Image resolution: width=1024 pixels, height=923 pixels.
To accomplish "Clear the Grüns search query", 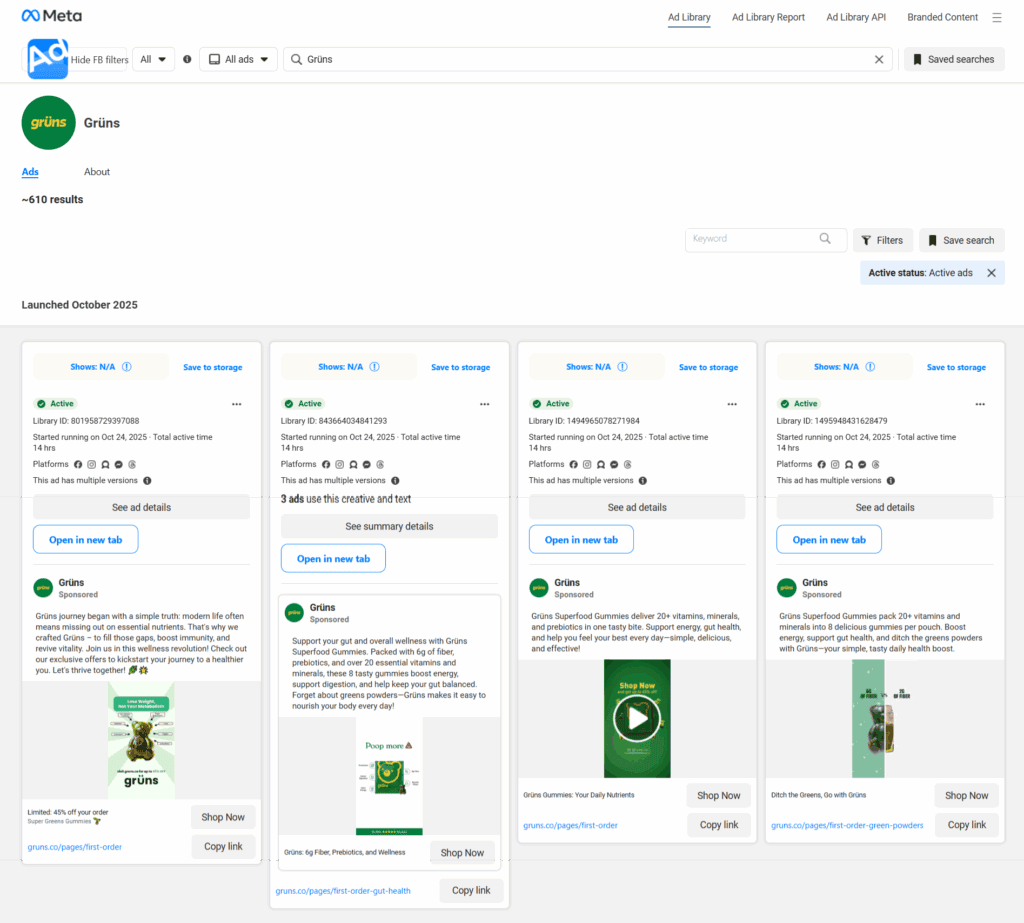I will coord(879,59).
